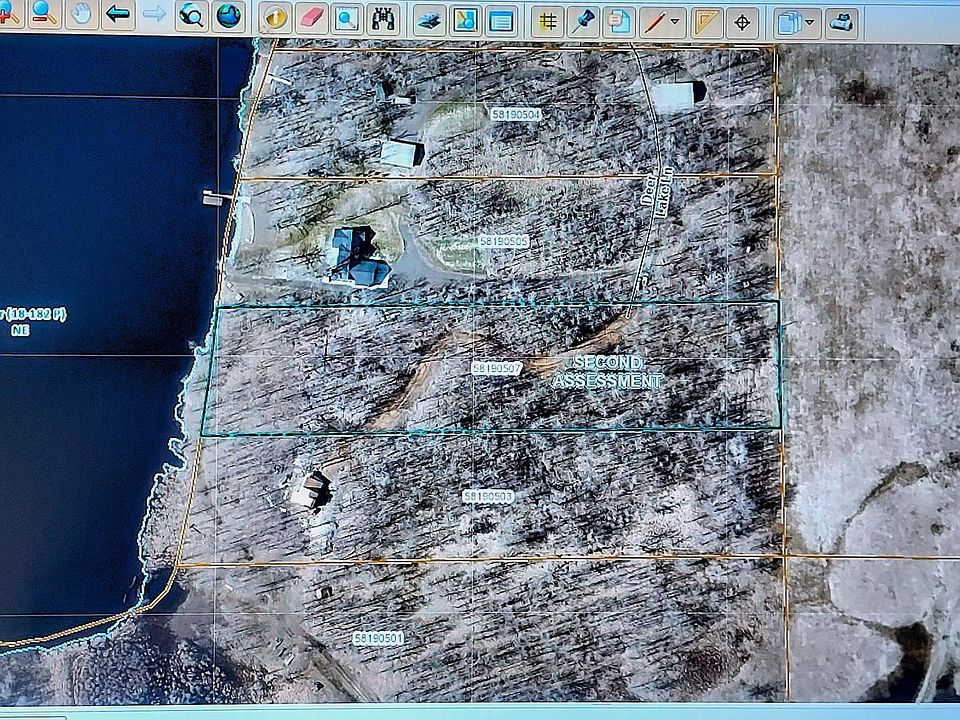960x720 pixels.
Task: Select the identify info tool
Action: click(x=275, y=18)
